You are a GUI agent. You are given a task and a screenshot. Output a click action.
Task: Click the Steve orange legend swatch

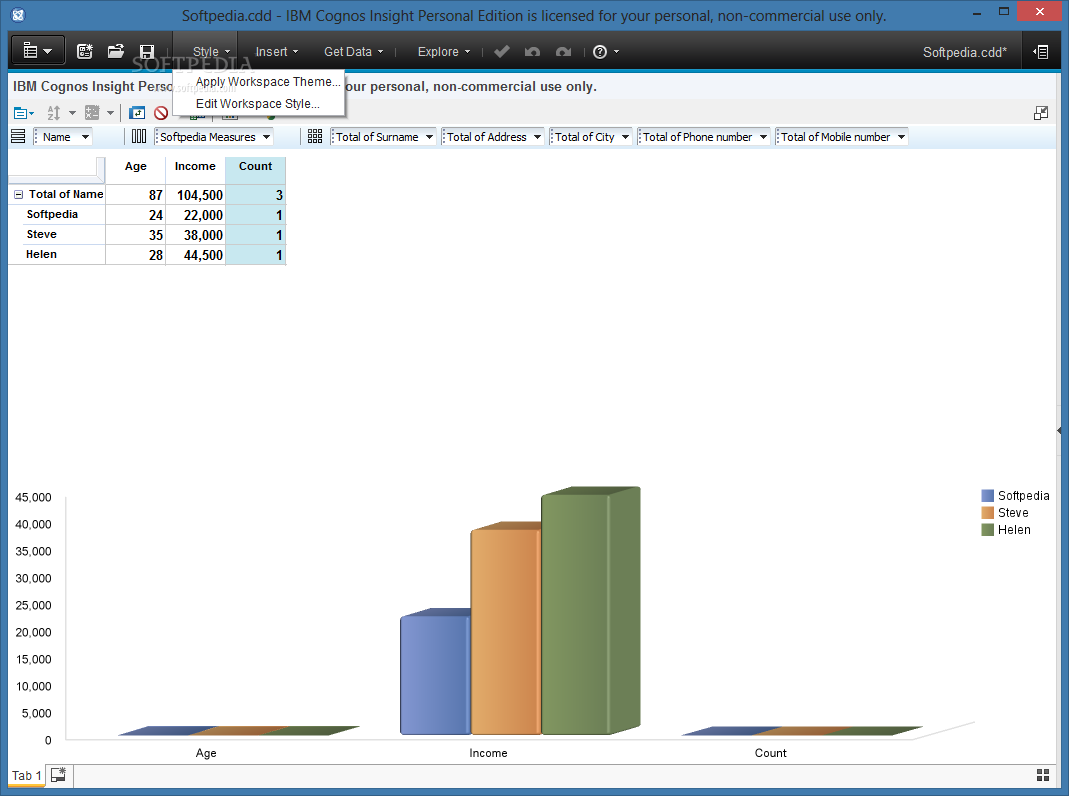pyautogui.click(x=987, y=512)
